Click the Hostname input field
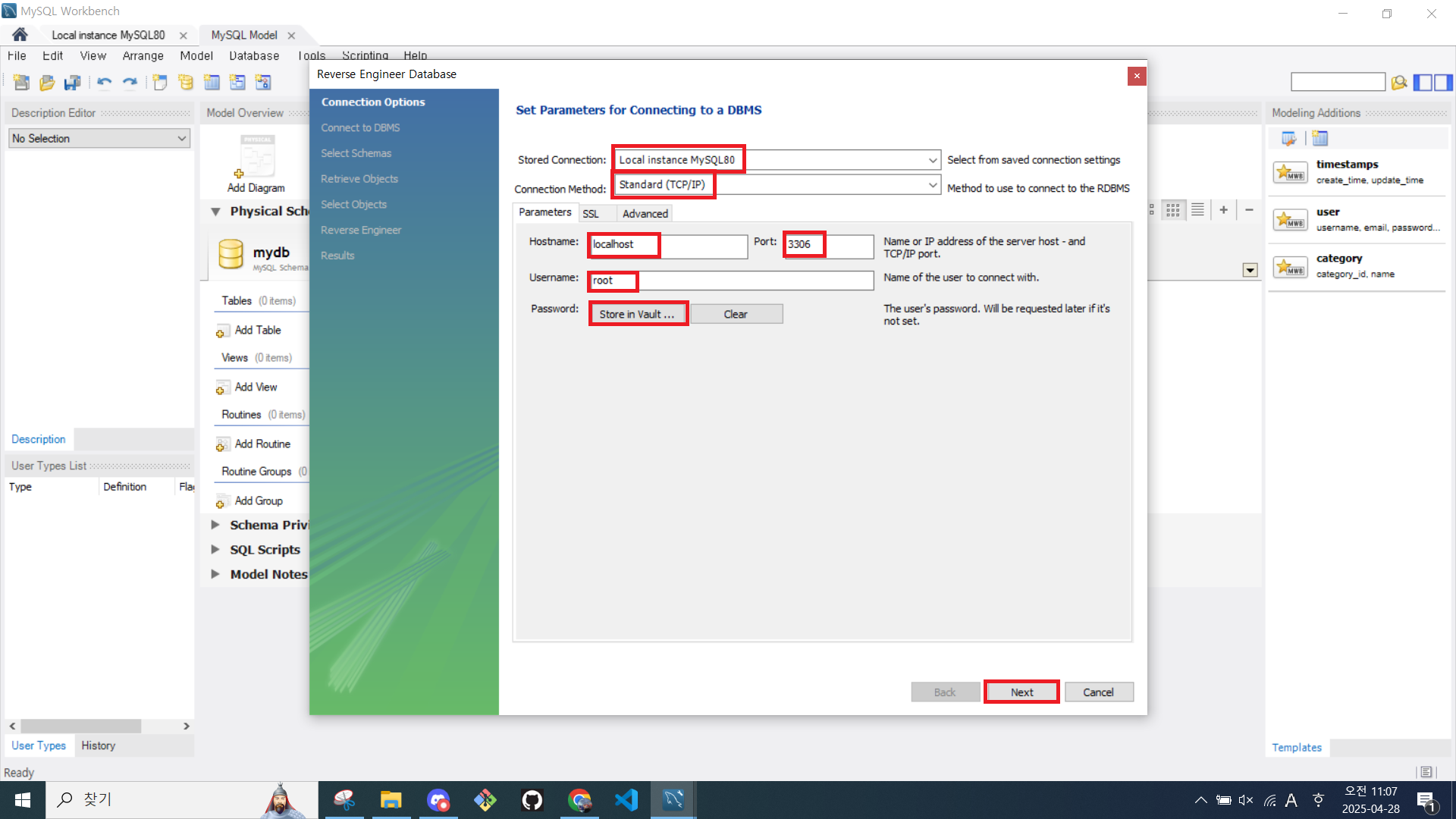The image size is (1456, 819). pyautogui.click(x=667, y=245)
